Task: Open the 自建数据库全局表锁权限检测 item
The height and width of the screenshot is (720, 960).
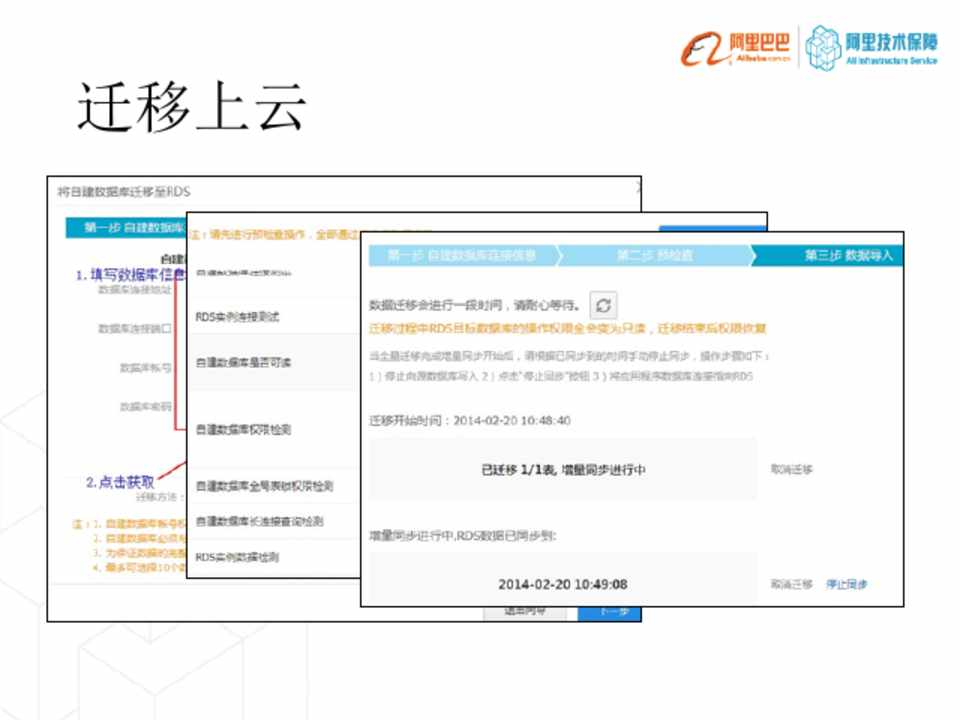Action: coord(264,487)
